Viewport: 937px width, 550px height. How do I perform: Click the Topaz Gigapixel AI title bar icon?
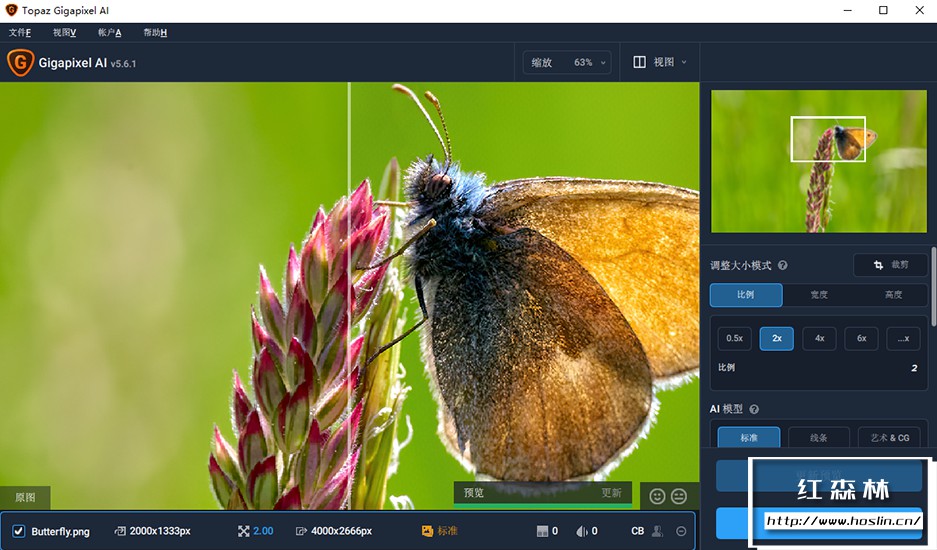coord(11,10)
